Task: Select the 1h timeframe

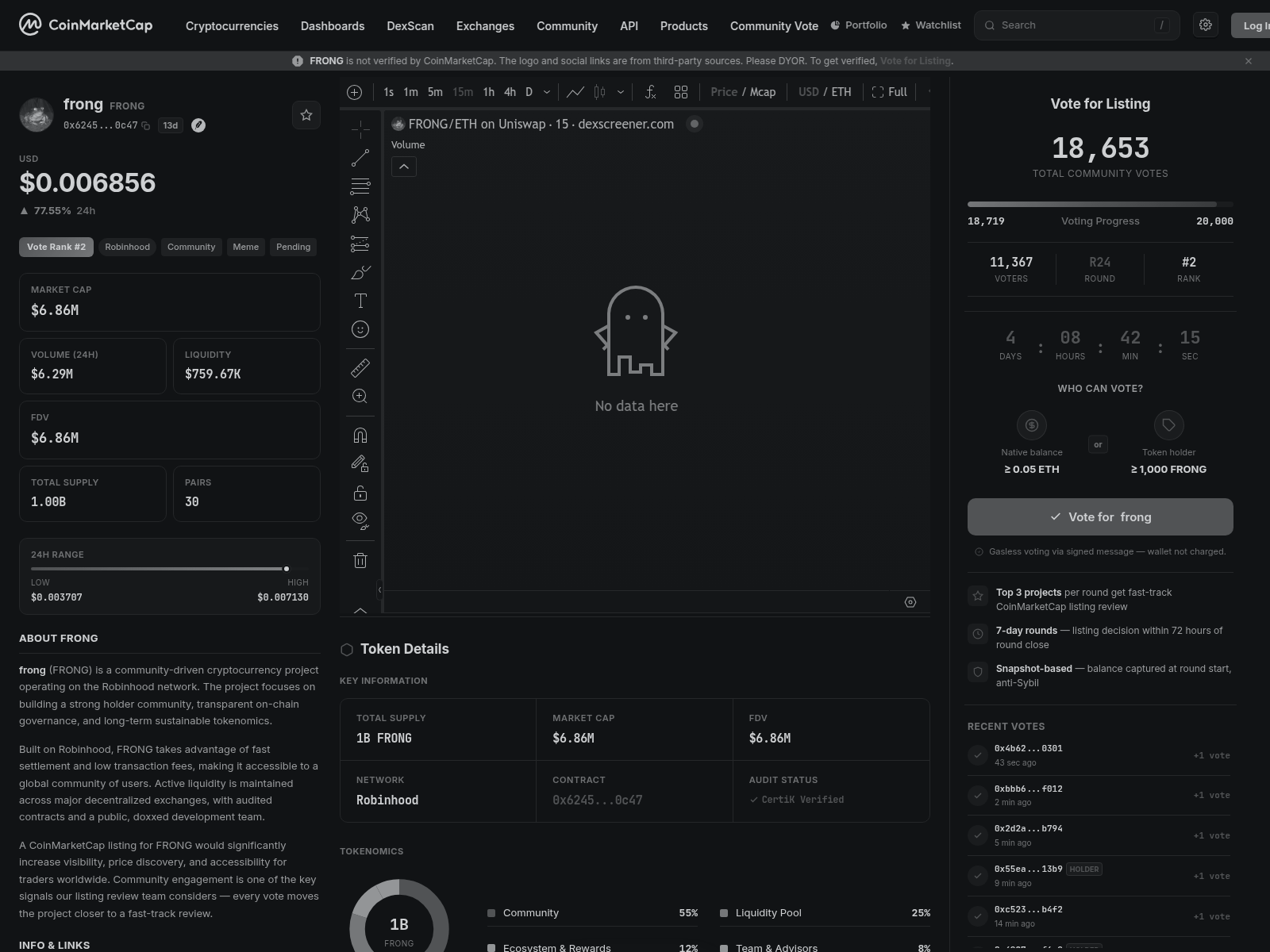Action: [489, 92]
